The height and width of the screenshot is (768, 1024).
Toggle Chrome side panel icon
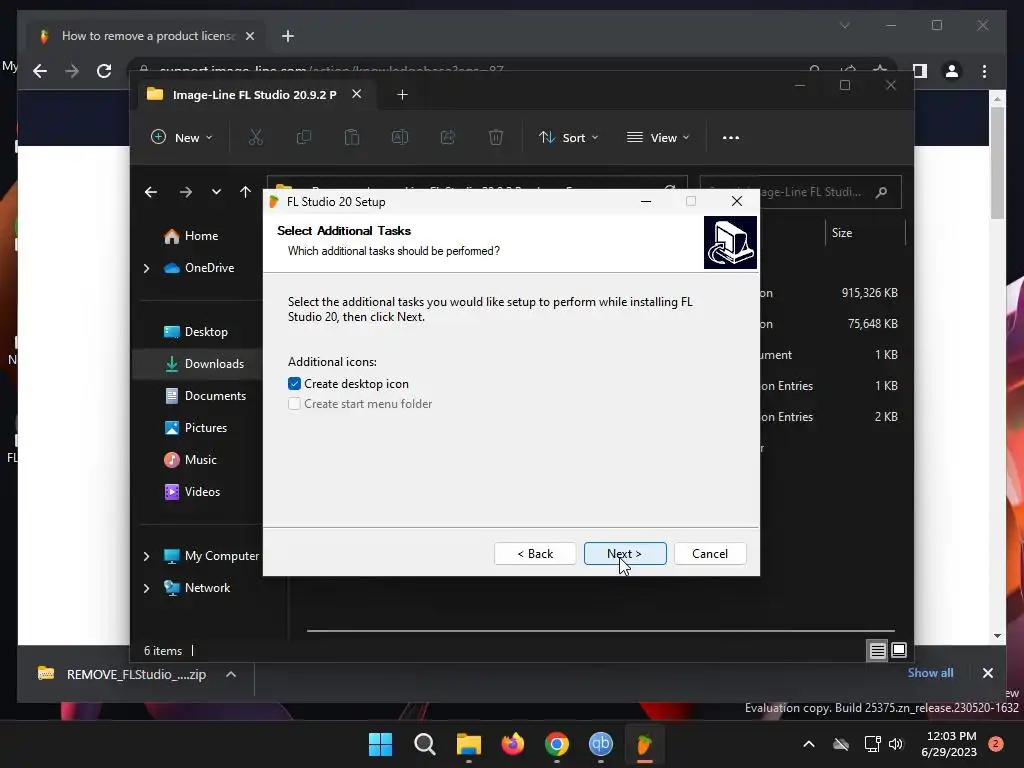coord(920,71)
